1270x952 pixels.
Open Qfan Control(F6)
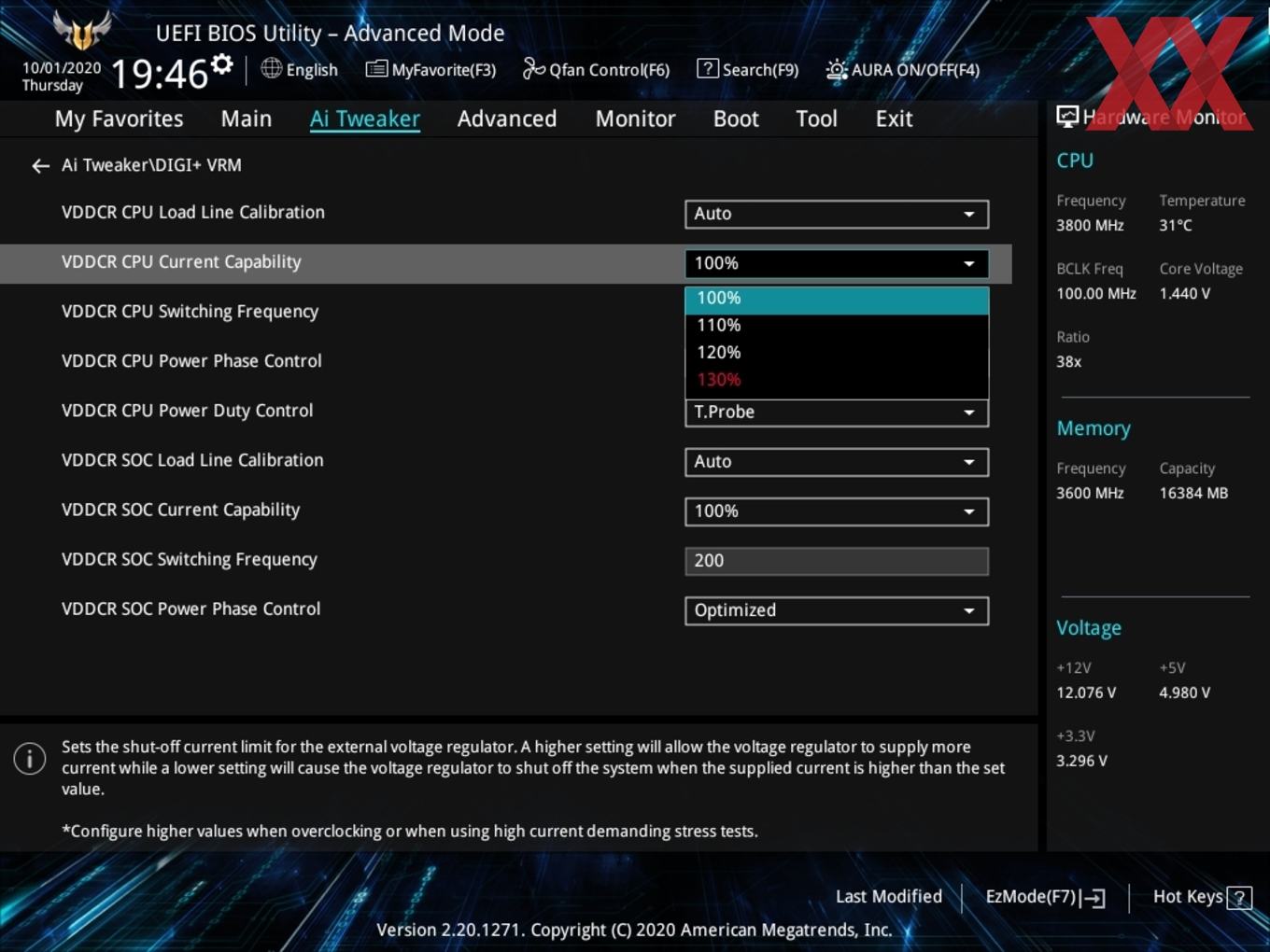point(596,69)
